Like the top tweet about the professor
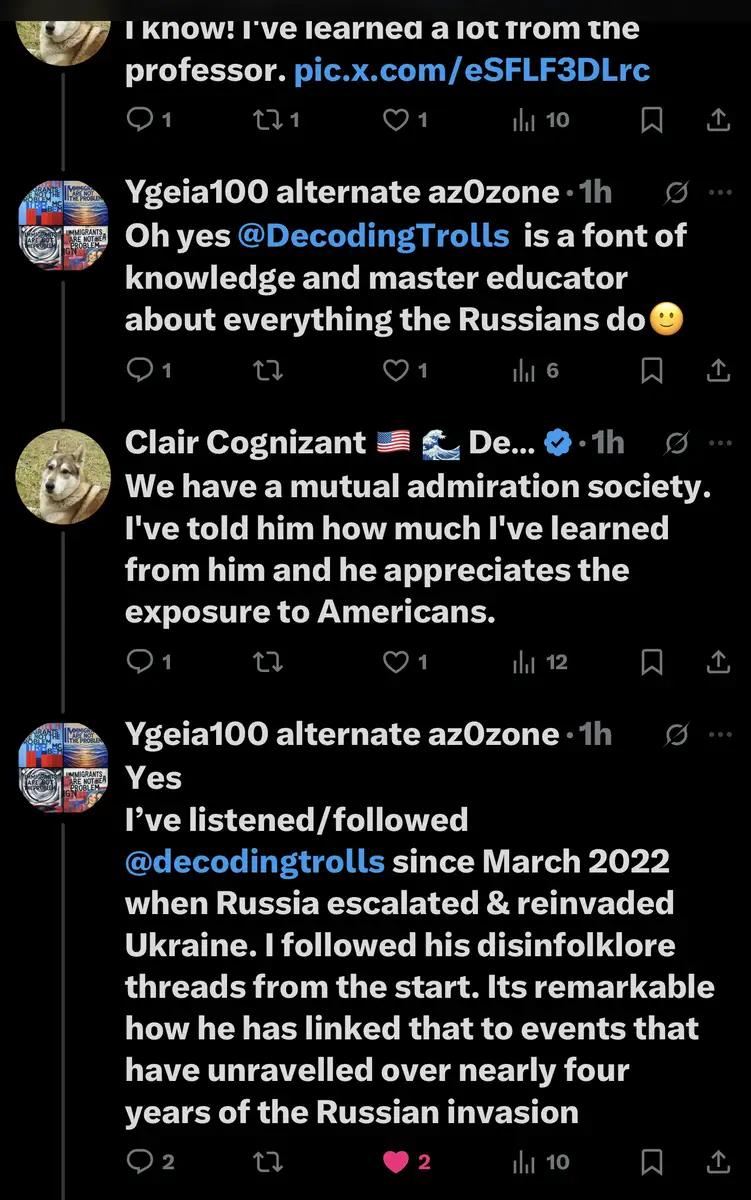Screen dimensions: 751x1200 (398, 121)
